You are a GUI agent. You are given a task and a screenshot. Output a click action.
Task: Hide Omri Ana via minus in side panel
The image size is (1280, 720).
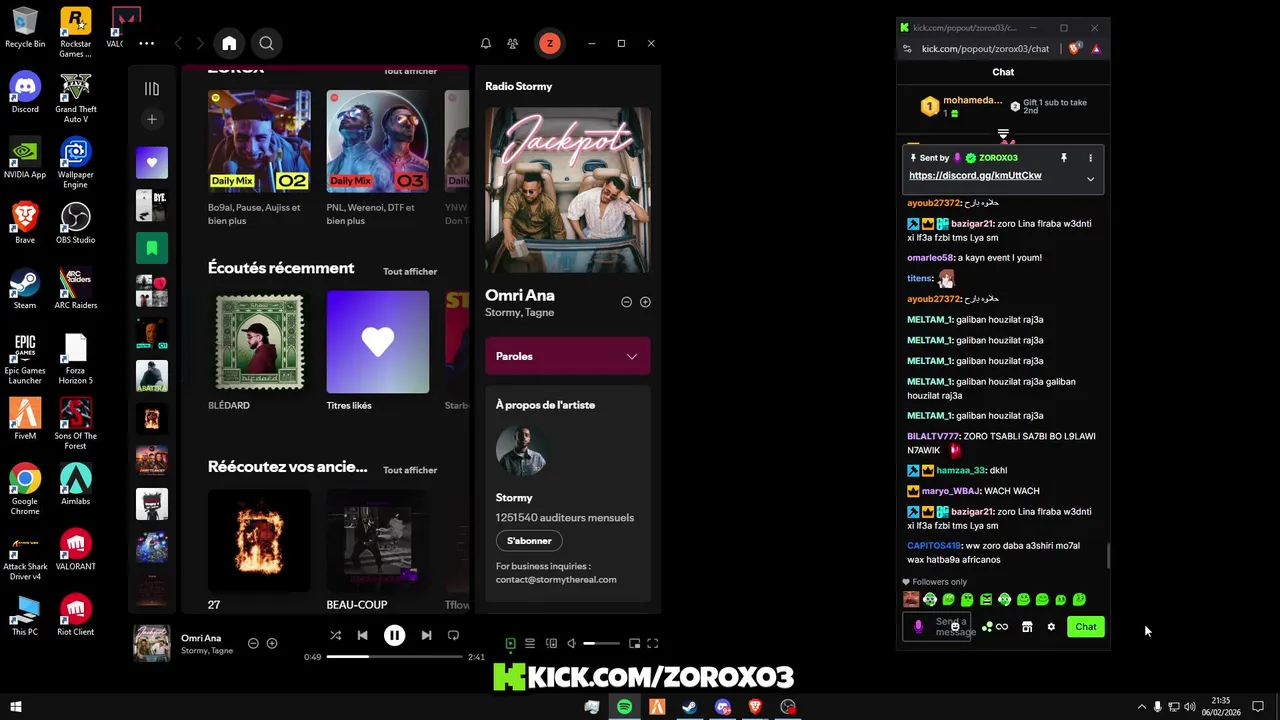626,302
